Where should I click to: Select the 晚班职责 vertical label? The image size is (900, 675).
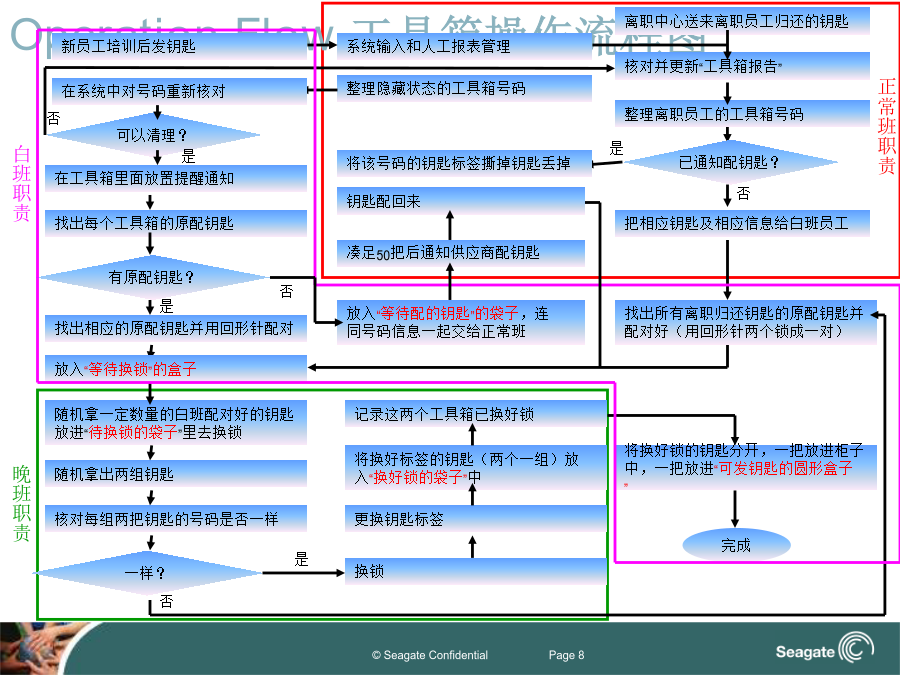coord(22,503)
